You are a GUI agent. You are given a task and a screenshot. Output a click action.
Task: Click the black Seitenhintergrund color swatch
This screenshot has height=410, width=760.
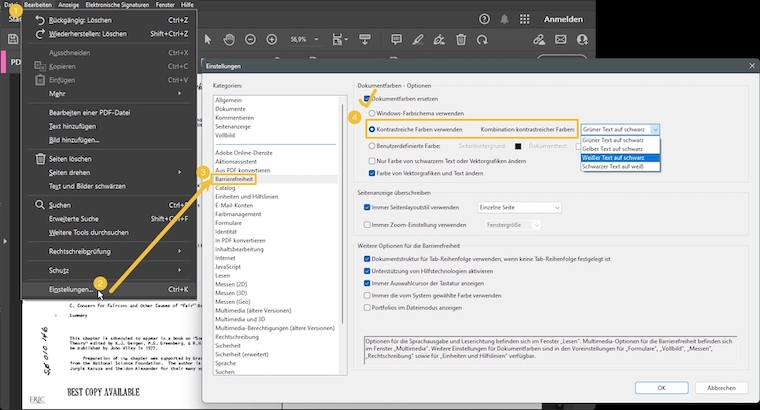click(x=518, y=146)
